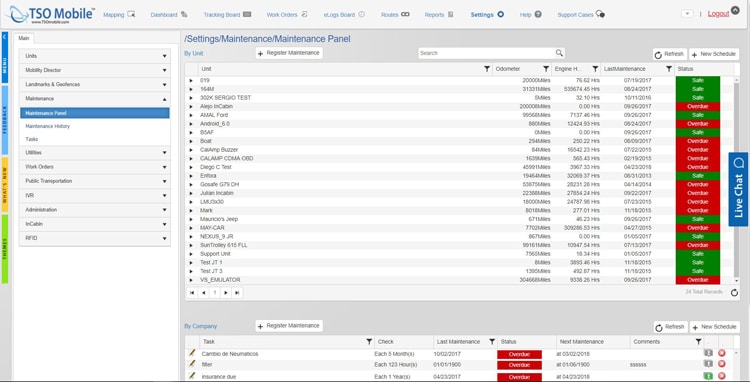Edit the filter task pencil icon
Screen dimensions: 750x382
click(192, 364)
